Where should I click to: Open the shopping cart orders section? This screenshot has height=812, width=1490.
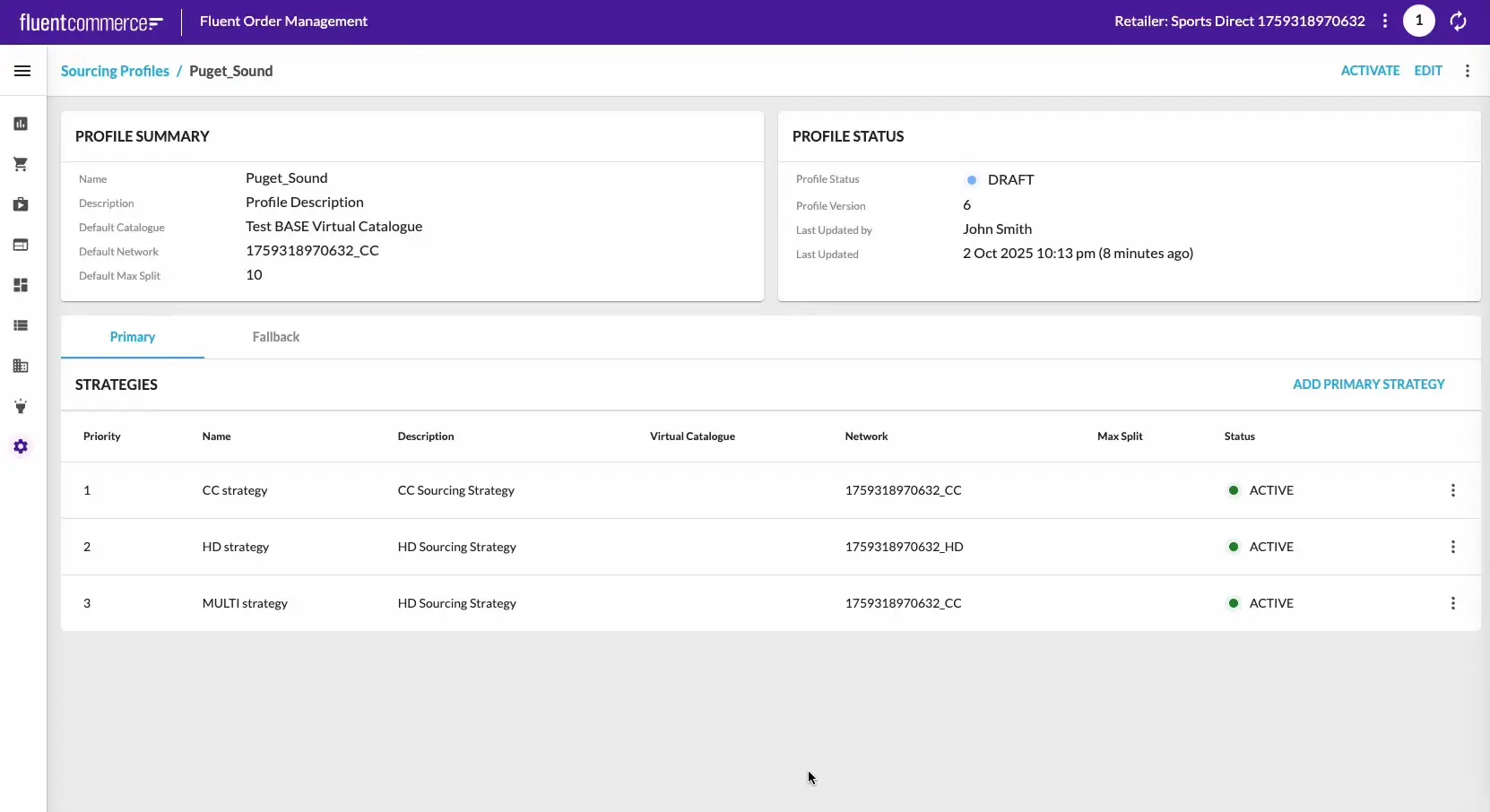tap(21, 164)
